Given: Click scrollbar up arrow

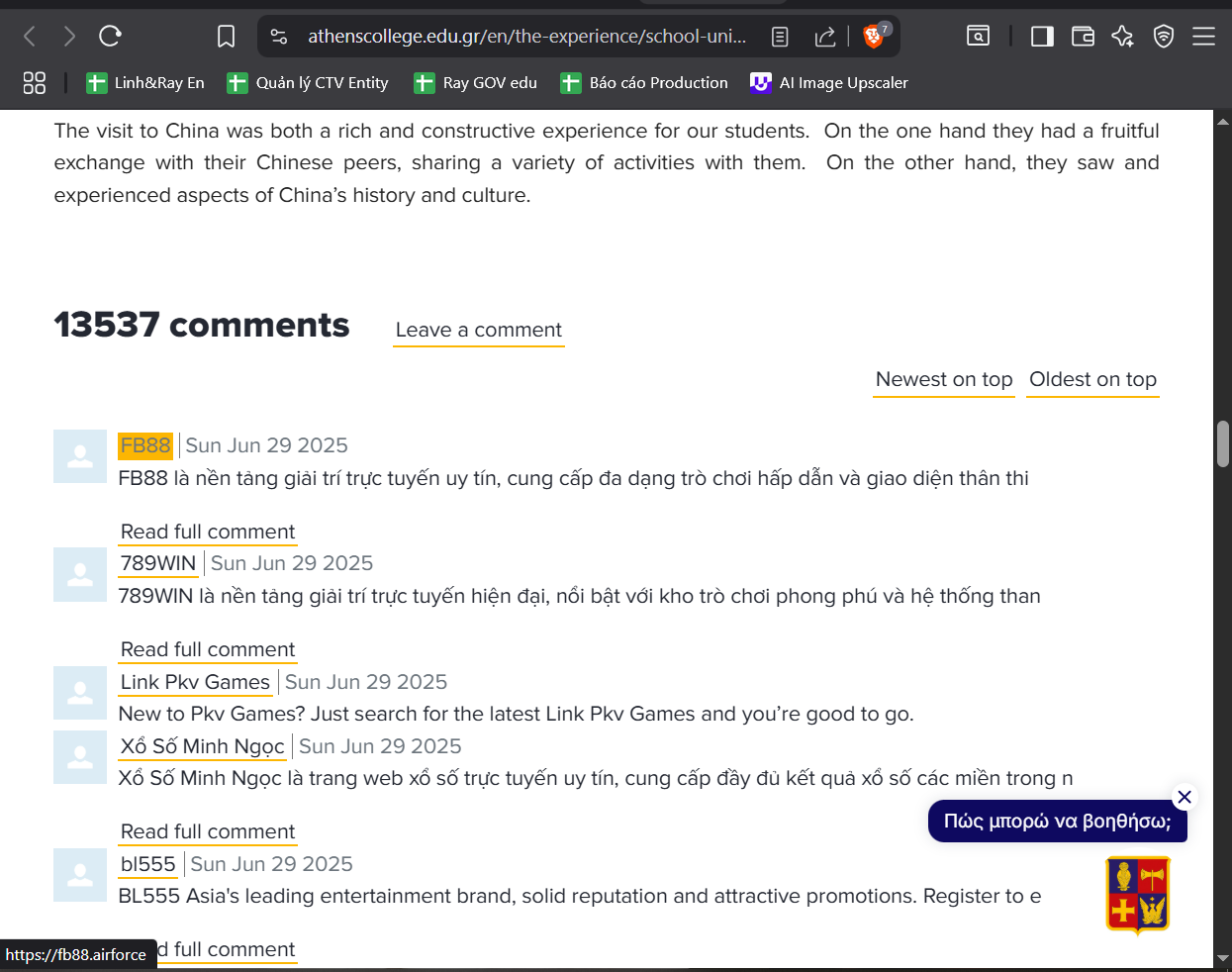Looking at the screenshot, I should [1223, 121].
